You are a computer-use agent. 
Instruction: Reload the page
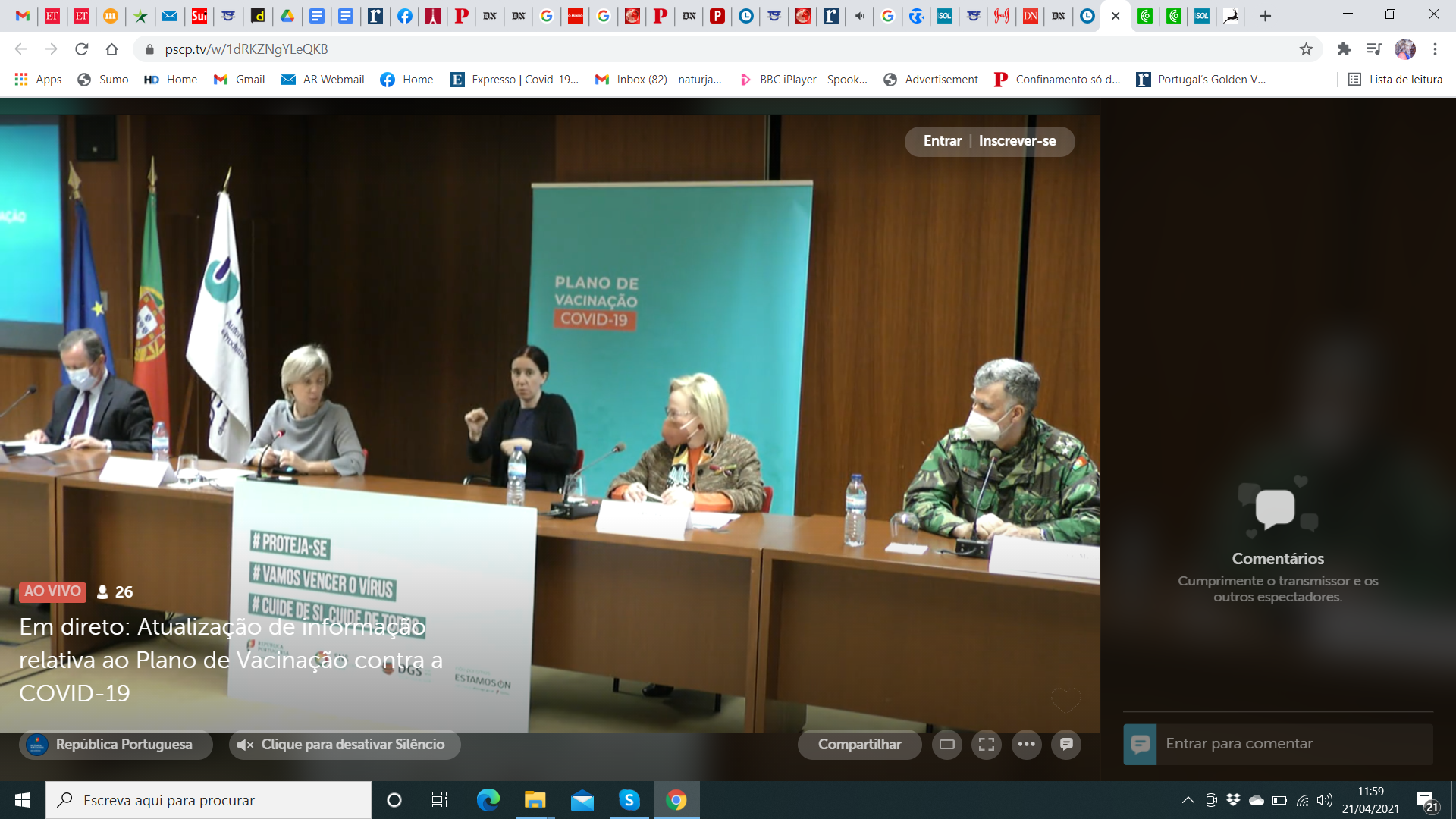(82, 49)
